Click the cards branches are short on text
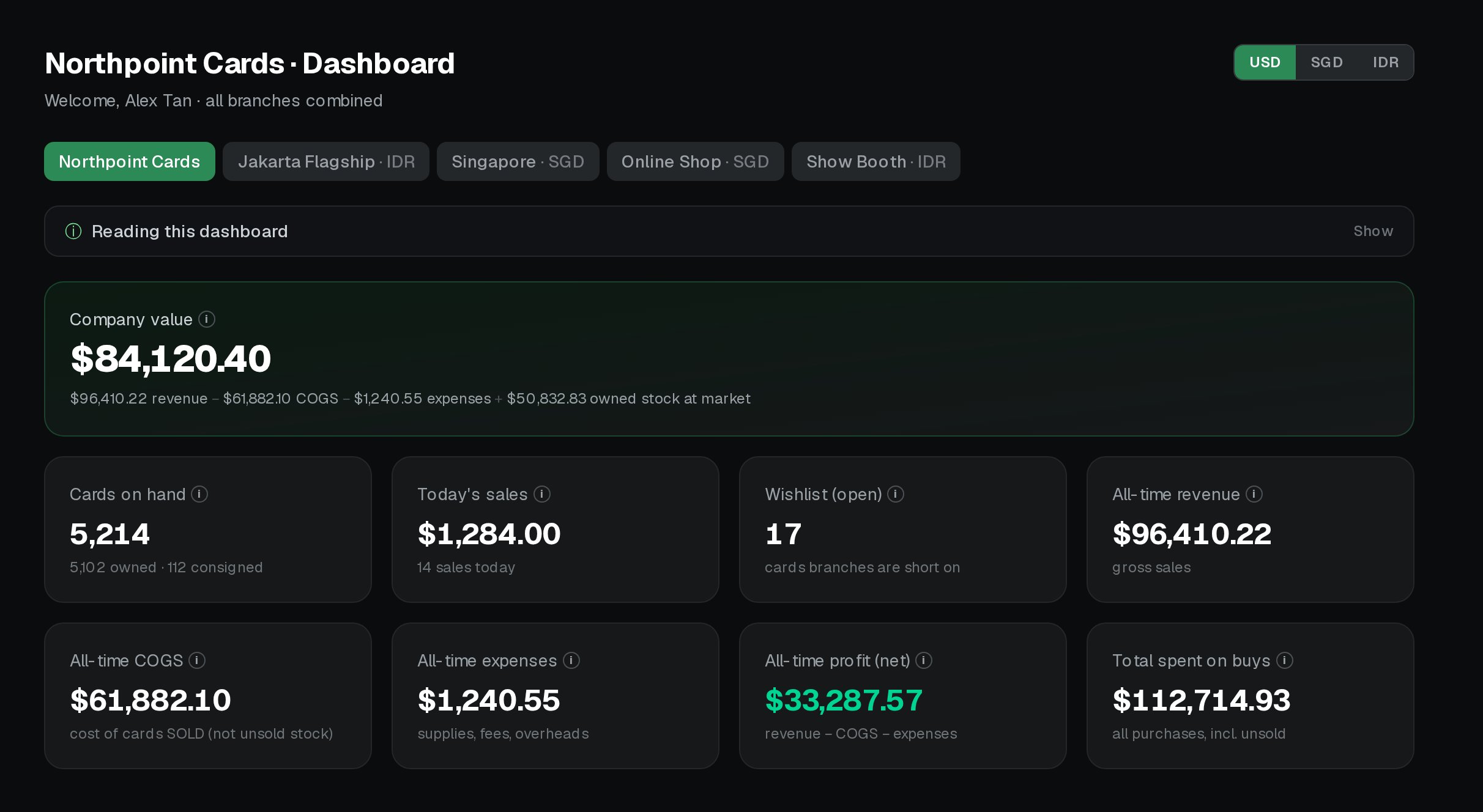Screen dimensions: 1483x812 click(863, 567)
